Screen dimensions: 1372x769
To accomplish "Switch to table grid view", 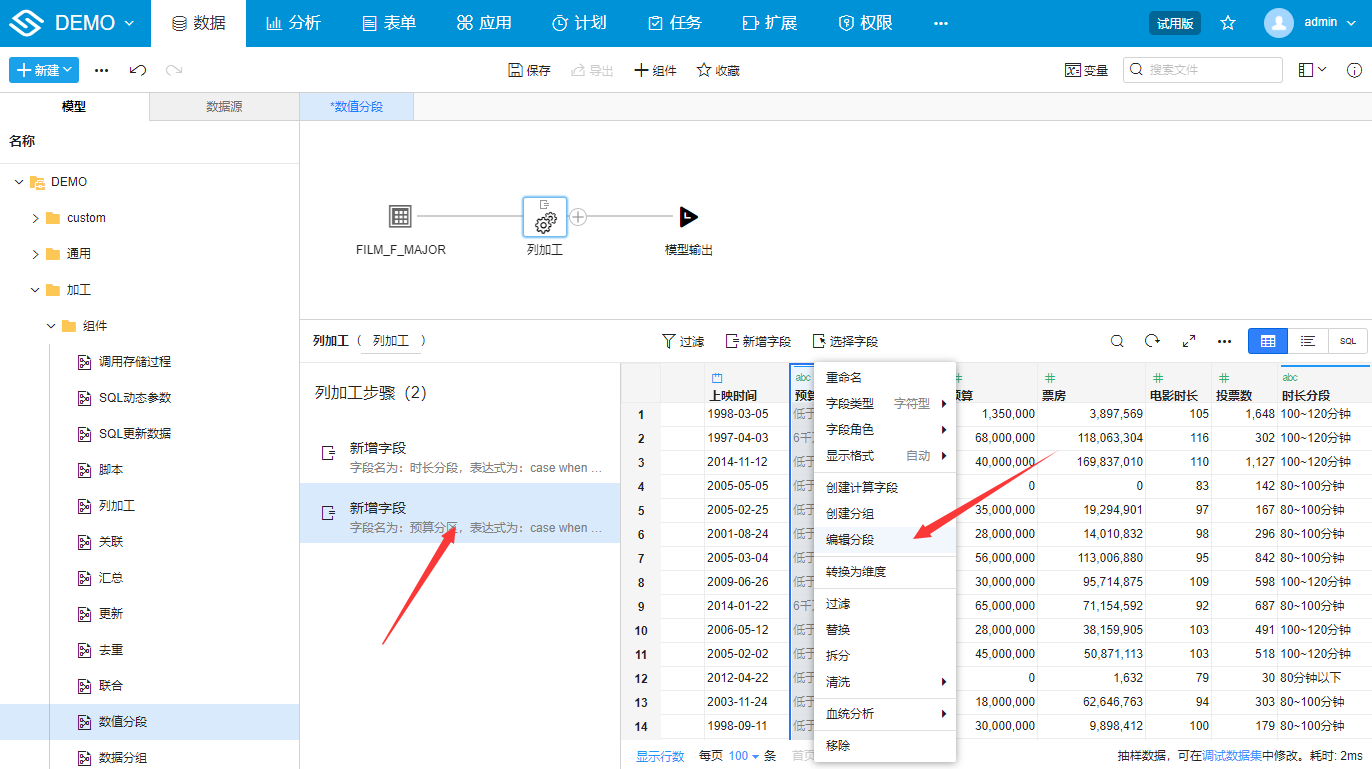I will click(x=1268, y=341).
